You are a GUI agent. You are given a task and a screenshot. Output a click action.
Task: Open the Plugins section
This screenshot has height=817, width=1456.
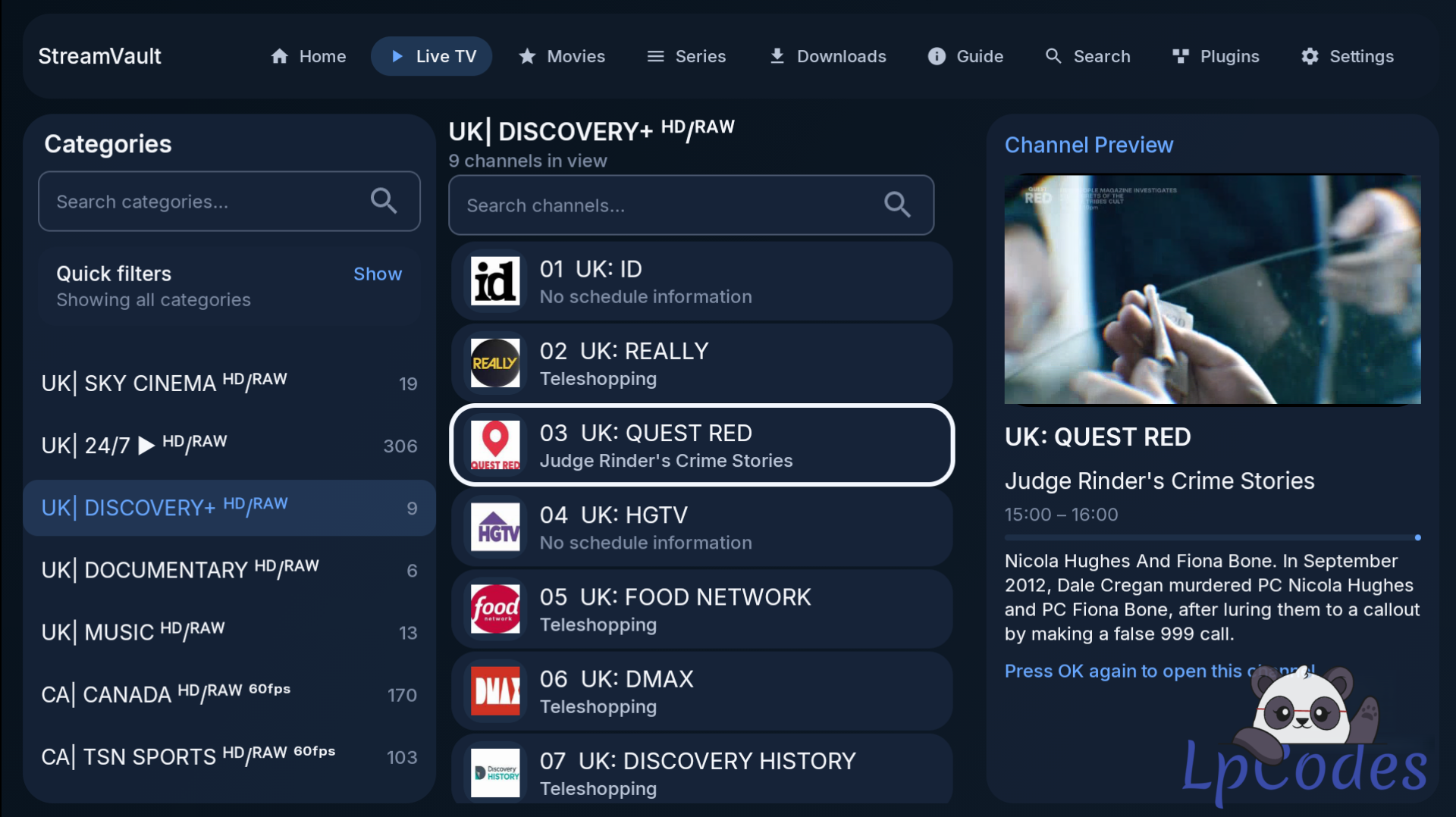(1216, 56)
